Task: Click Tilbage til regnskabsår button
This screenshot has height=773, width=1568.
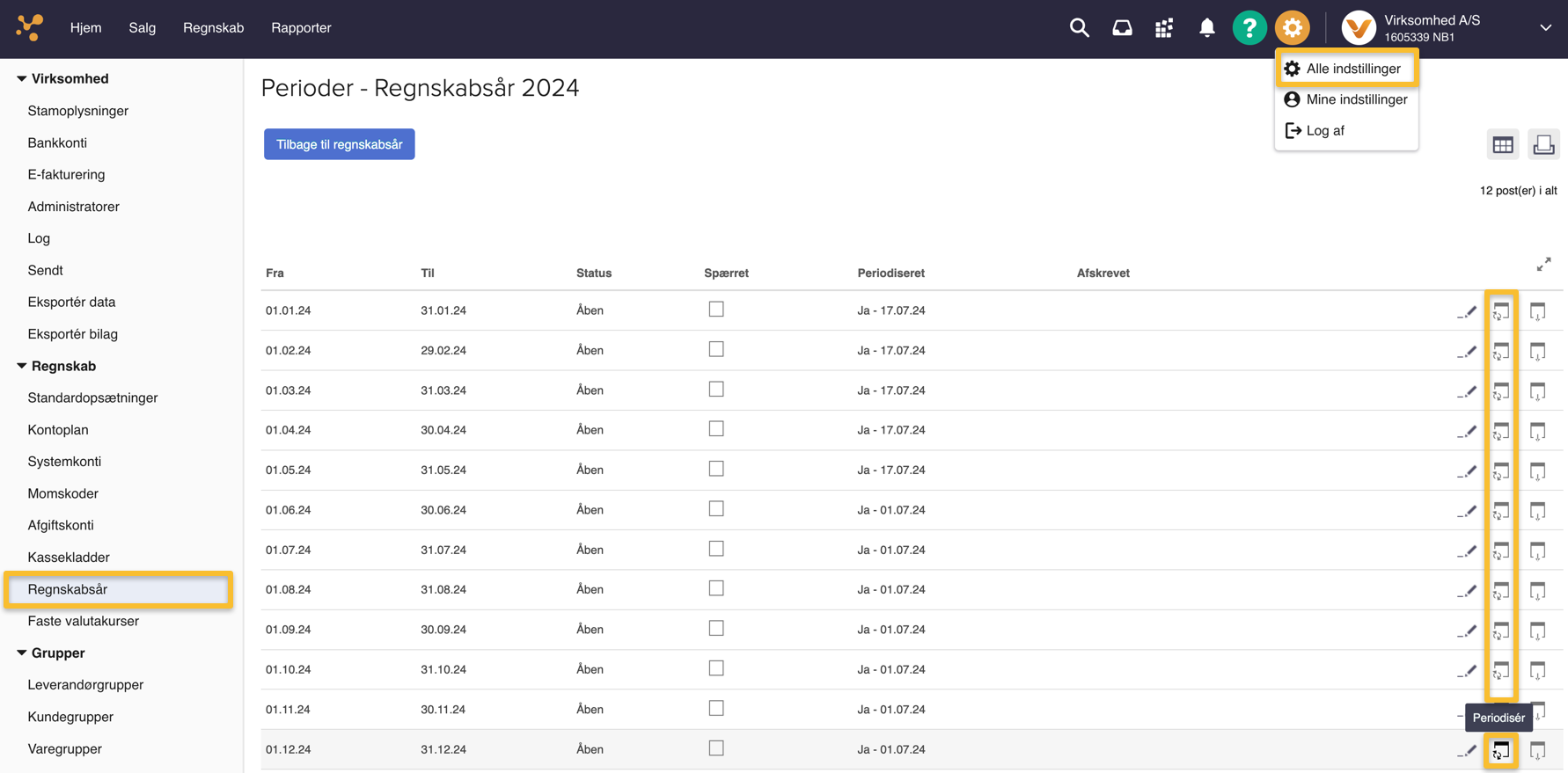Action: tap(339, 144)
